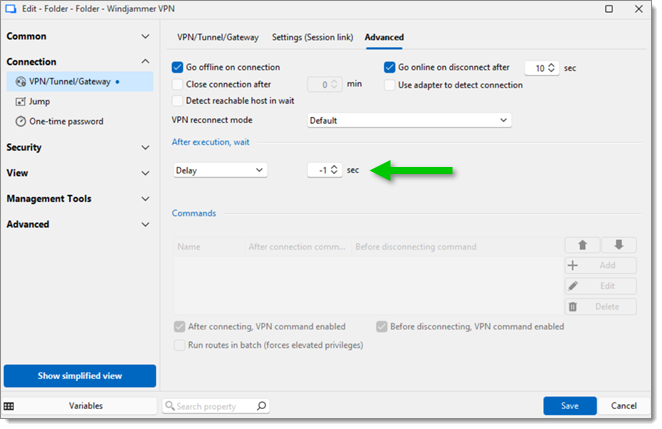Switch to Settings (Session link) tab
Viewport: 662px width, 429px height.
311,38
